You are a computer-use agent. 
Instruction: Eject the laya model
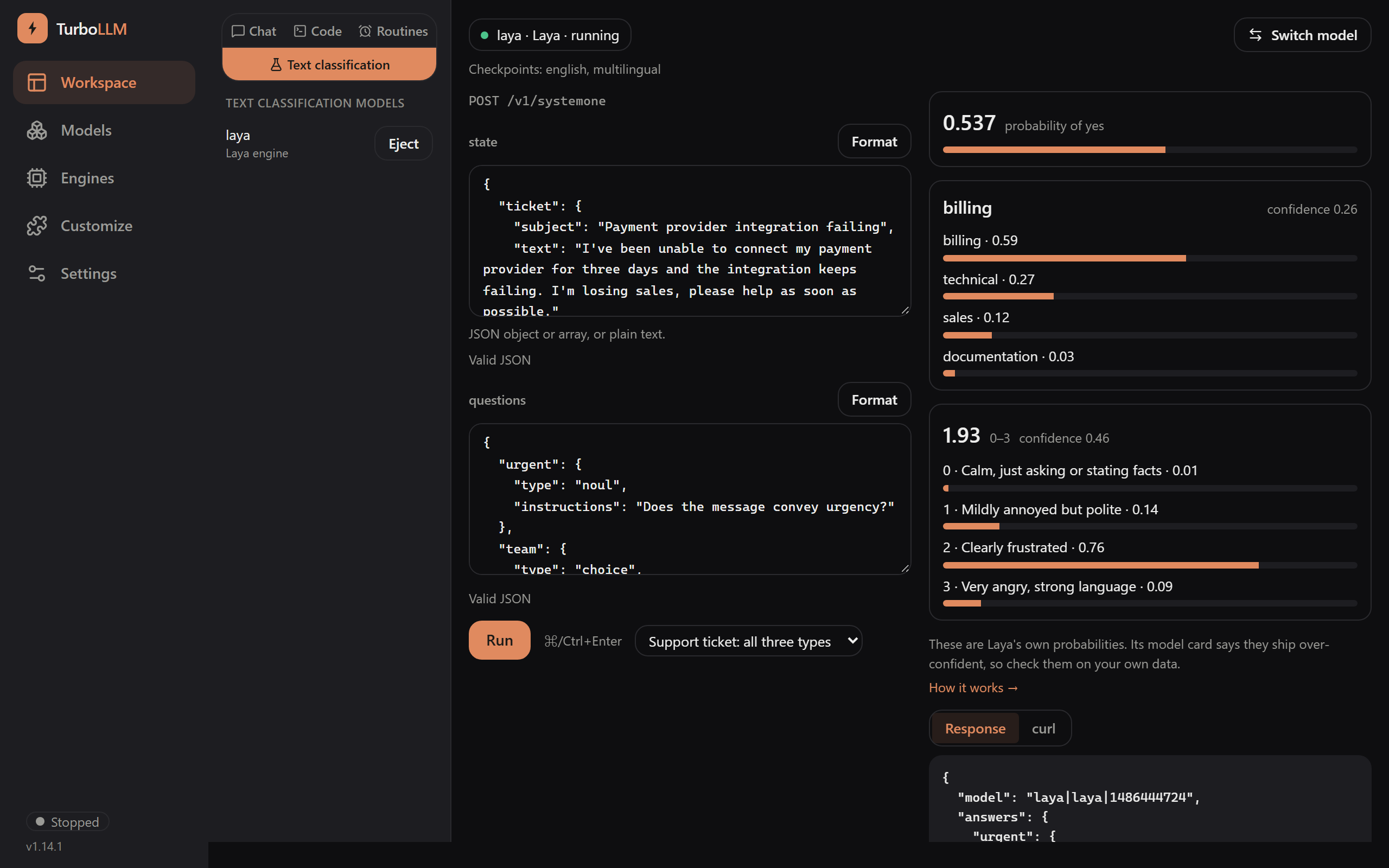click(403, 144)
